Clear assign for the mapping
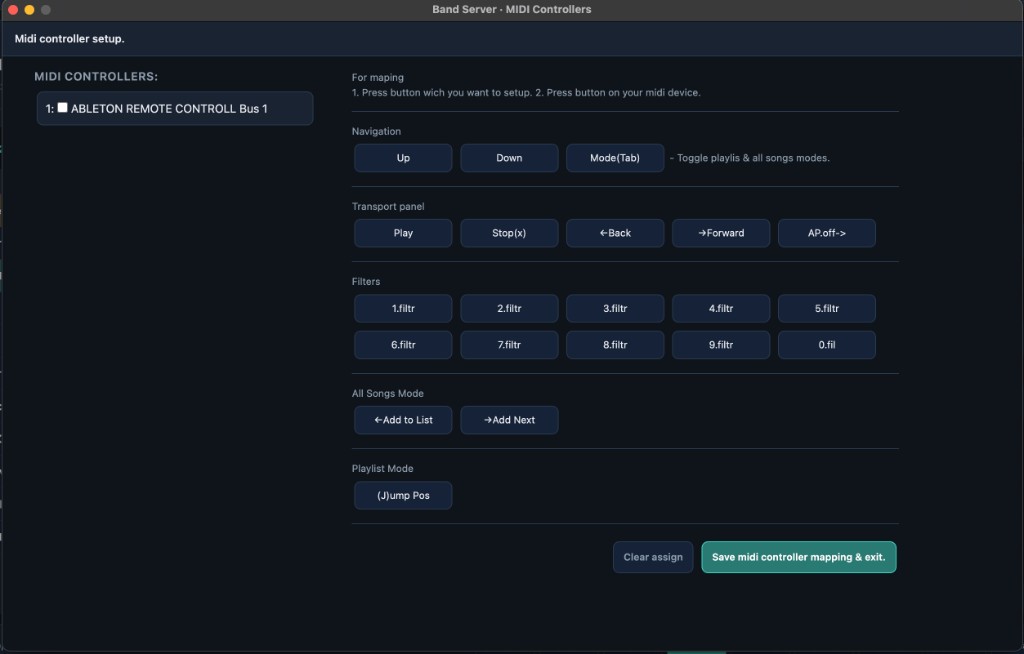 point(652,557)
